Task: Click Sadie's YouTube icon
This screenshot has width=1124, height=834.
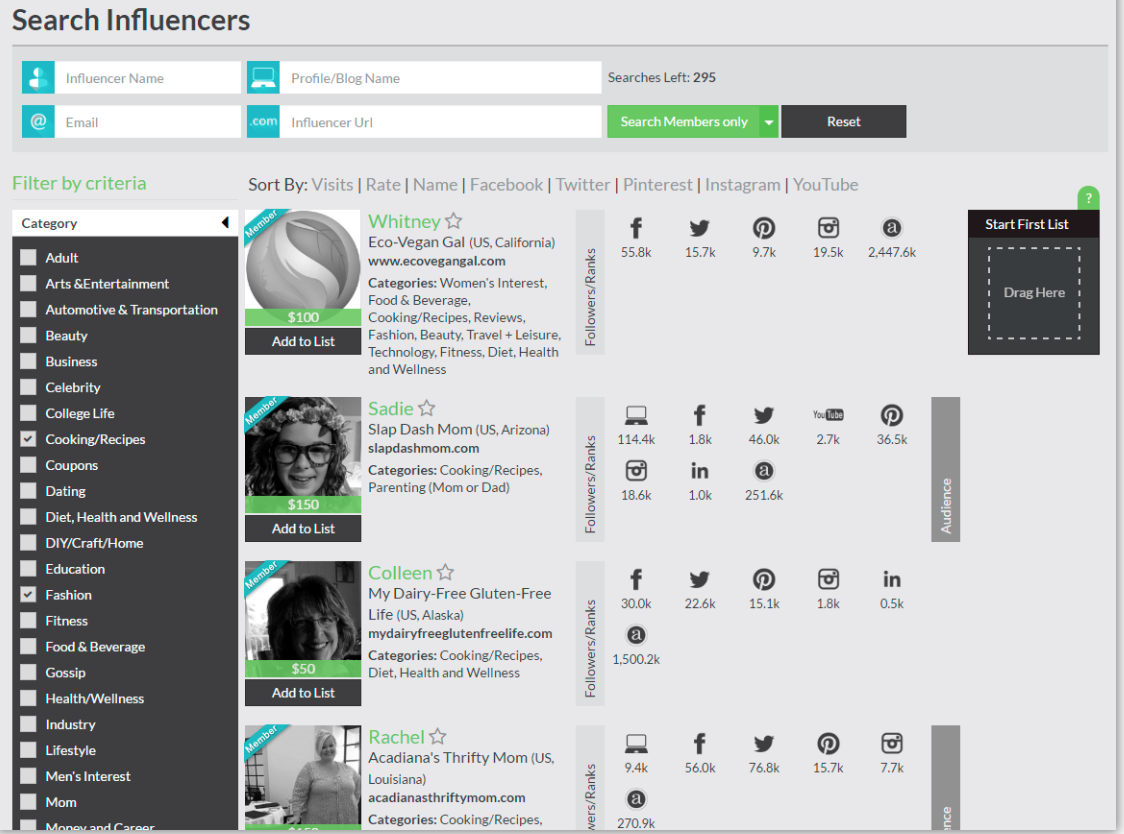Action: pyautogui.click(x=828, y=415)
